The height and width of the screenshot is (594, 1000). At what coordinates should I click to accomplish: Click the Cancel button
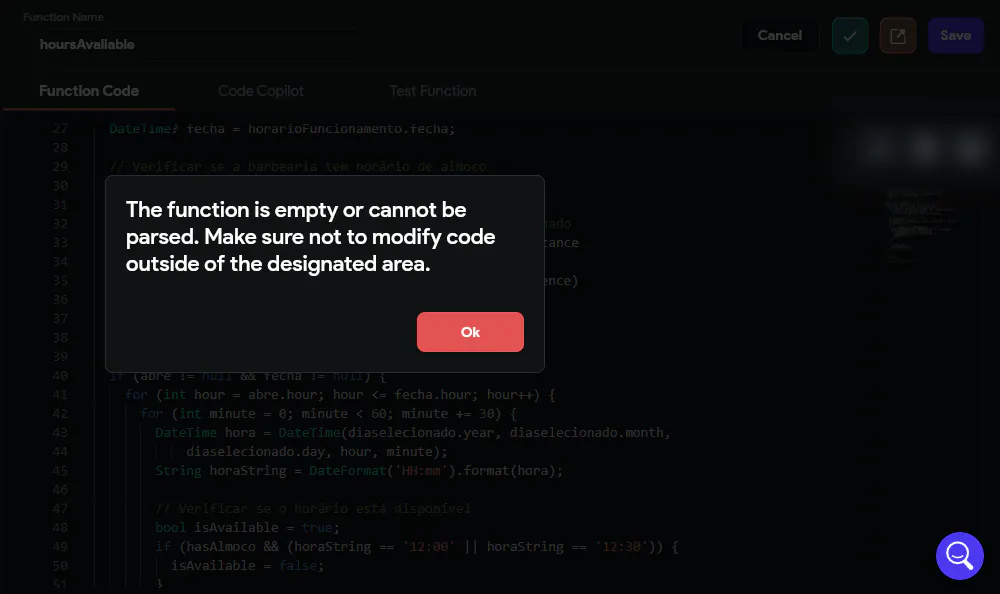tap(779, 36)
